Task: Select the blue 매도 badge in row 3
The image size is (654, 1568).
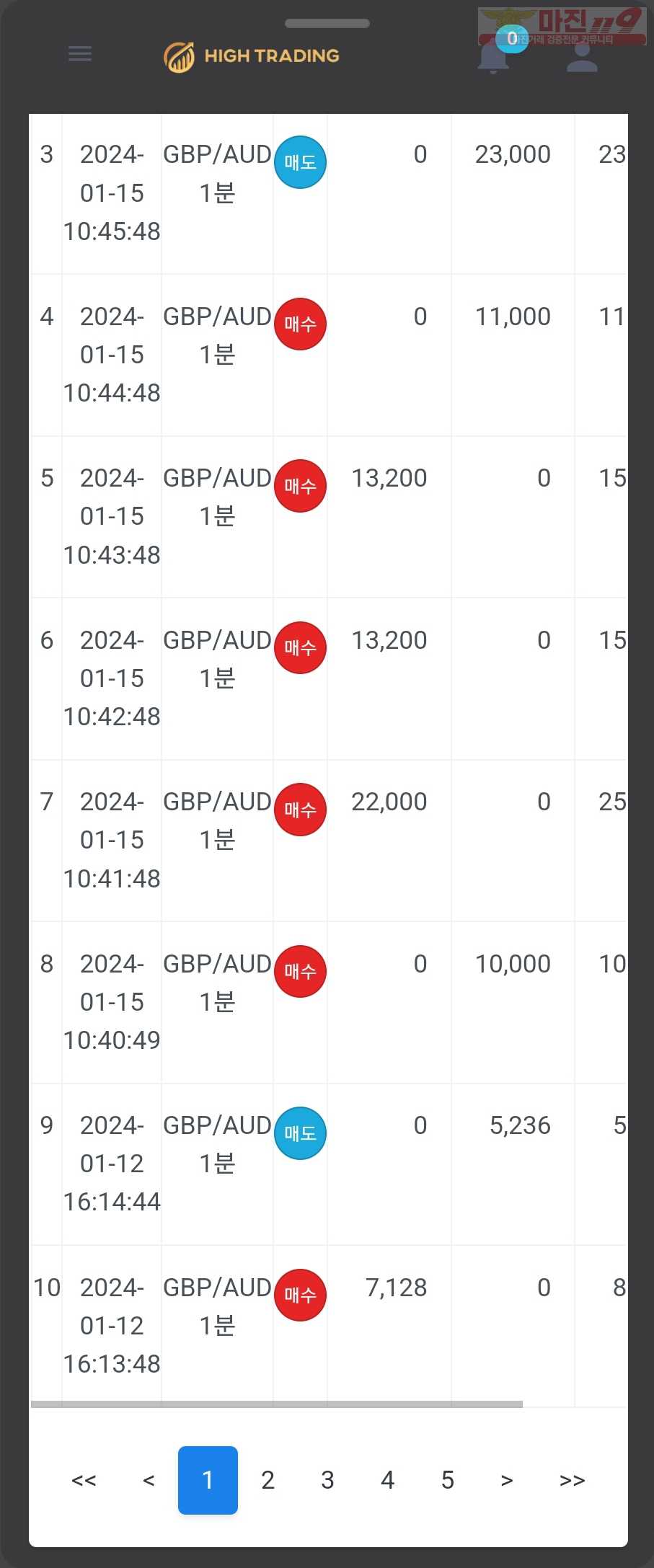Action: (x=300, y=162)
